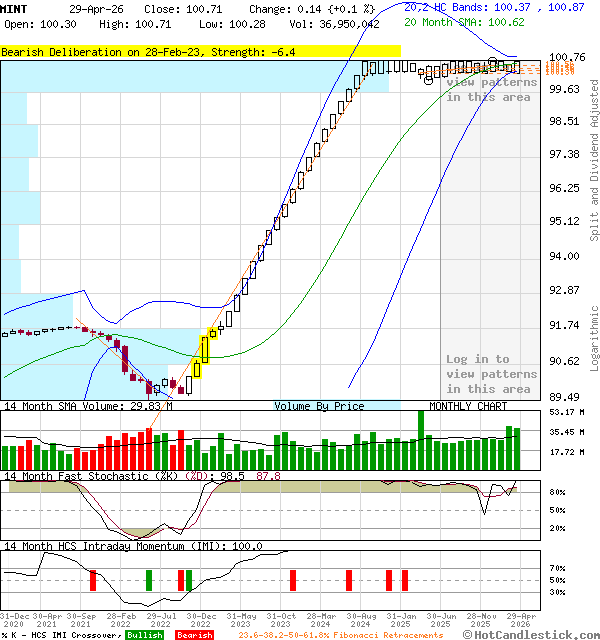Click the red Bearish legend box
600x640 pixels.
tap(194, 635)
